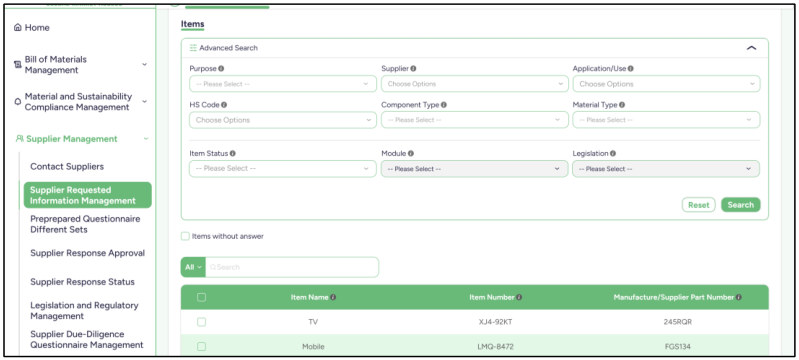Open Preprepared Questionnaire Different Sets

coord(85,224)
